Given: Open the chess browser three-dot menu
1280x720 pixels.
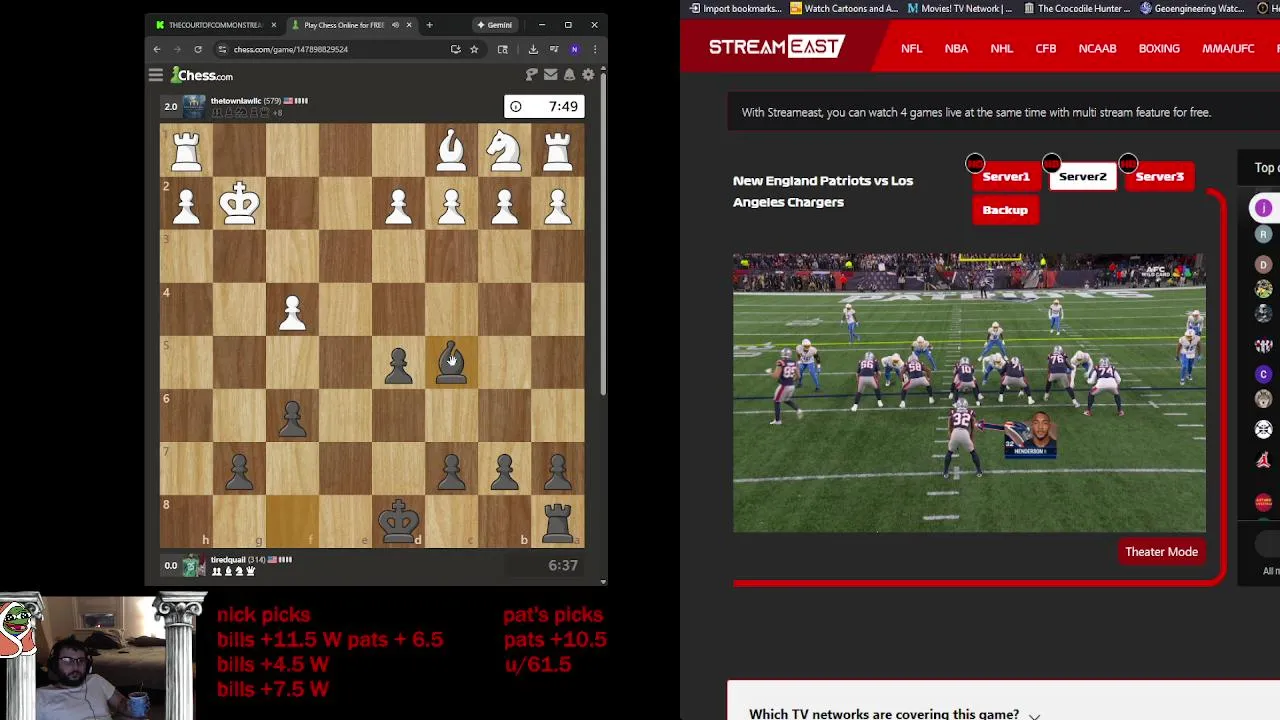Looking at the screenshot, I should pyautogui.click(x=594, y=49).
